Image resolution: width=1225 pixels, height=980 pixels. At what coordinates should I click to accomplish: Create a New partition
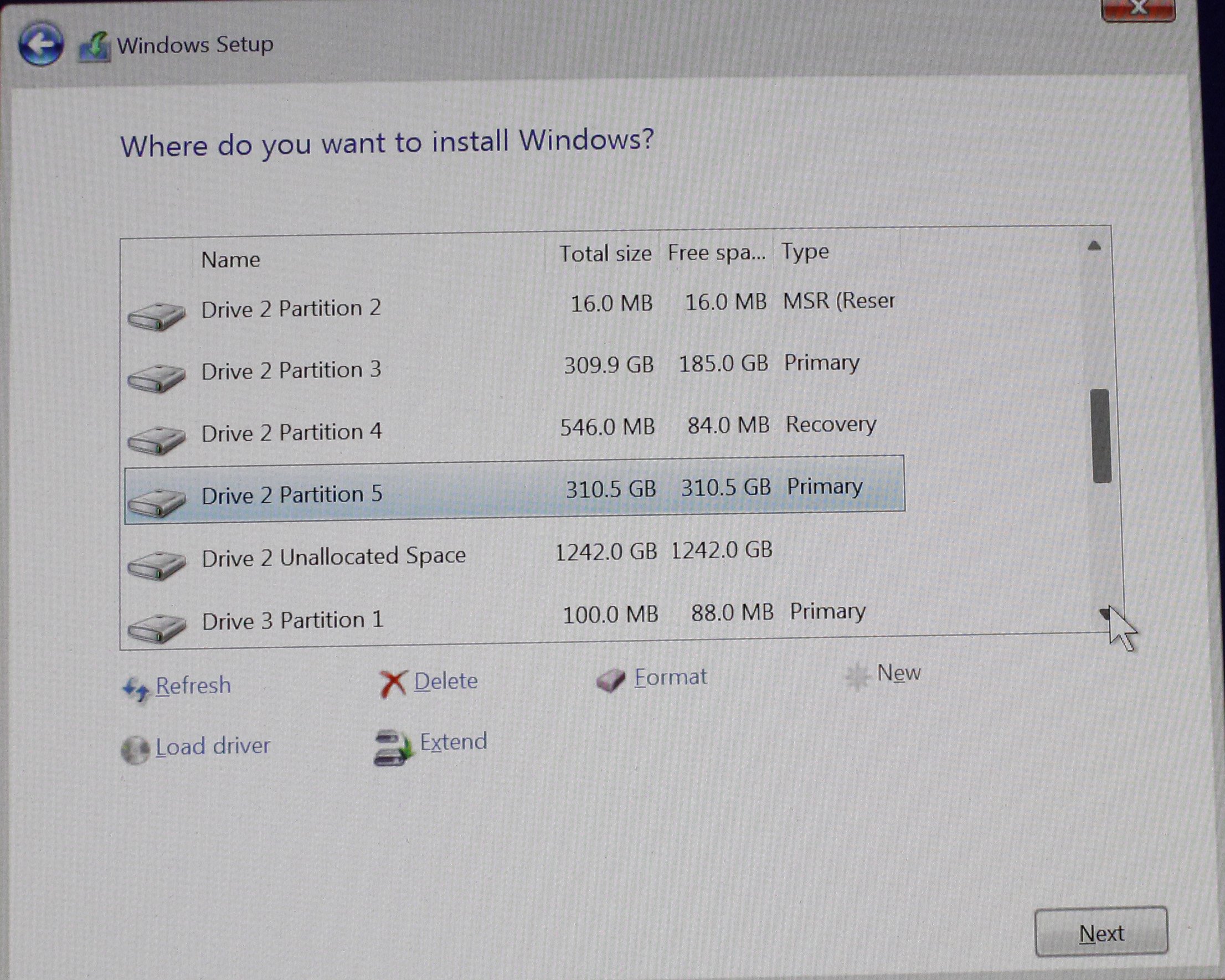tap(899, 673)
